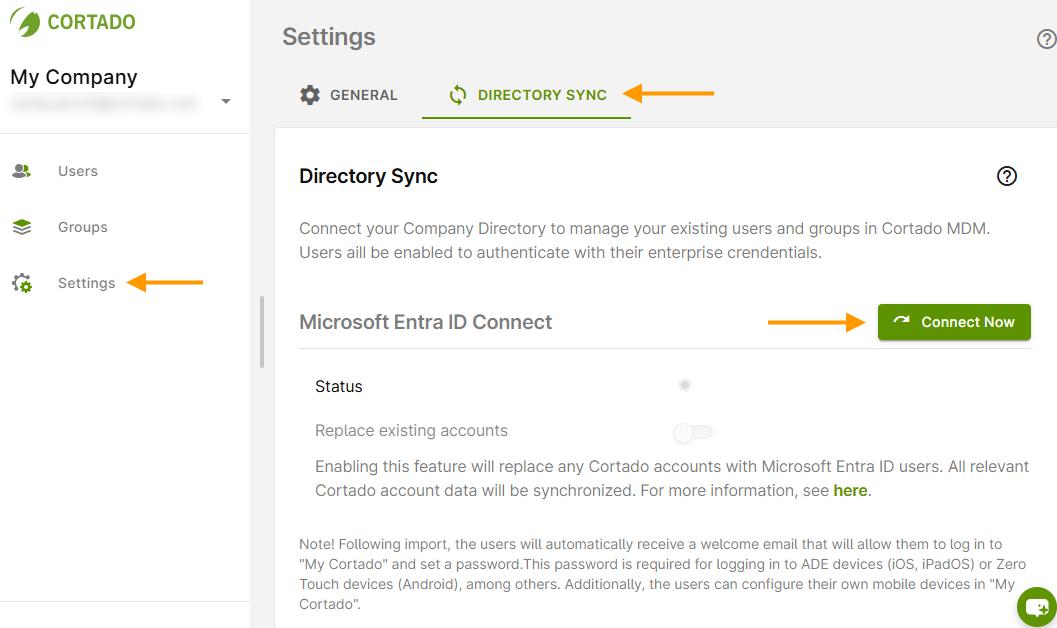Click the sync arrows icon on Directory Sync tab
The image size is (1057, 628).
click(458, 95)
